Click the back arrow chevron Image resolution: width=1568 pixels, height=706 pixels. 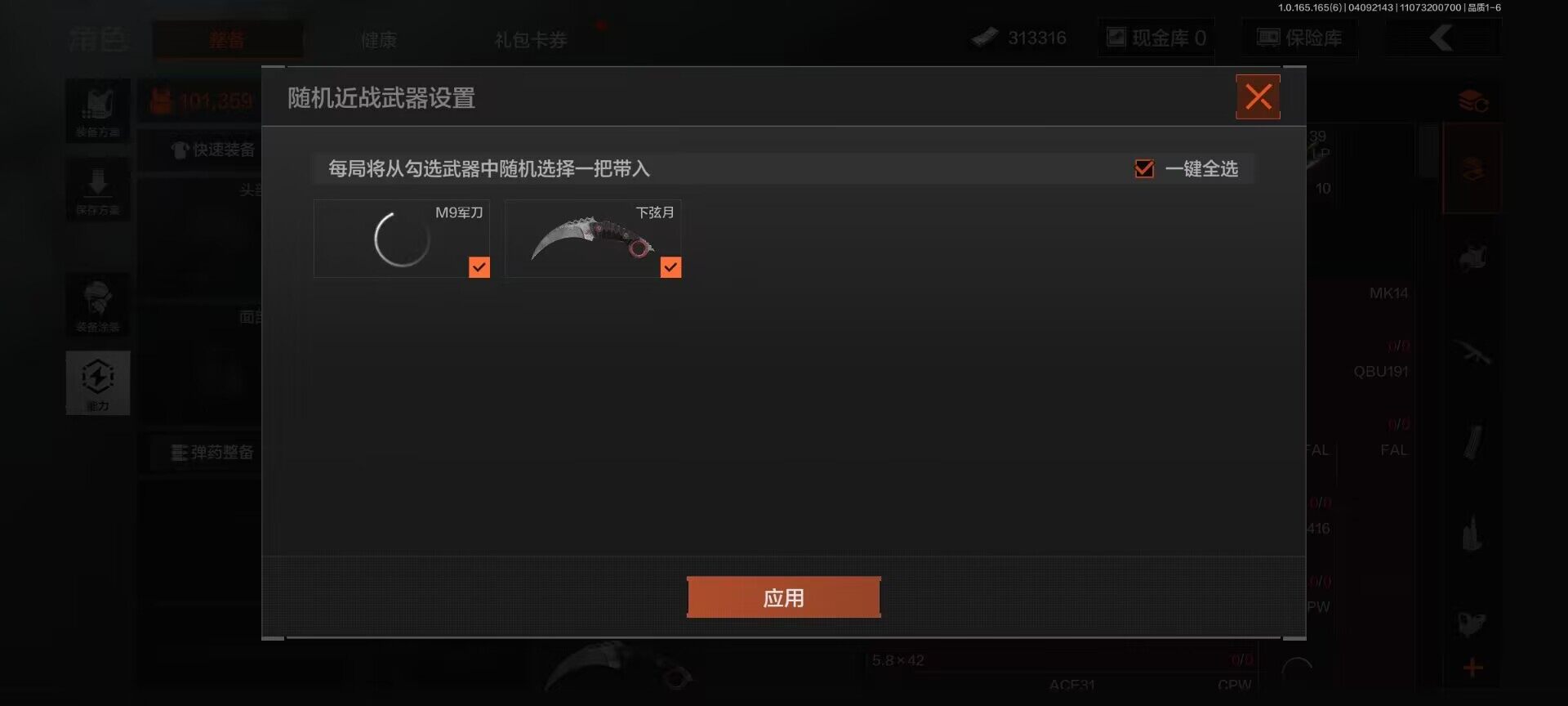1441,38
